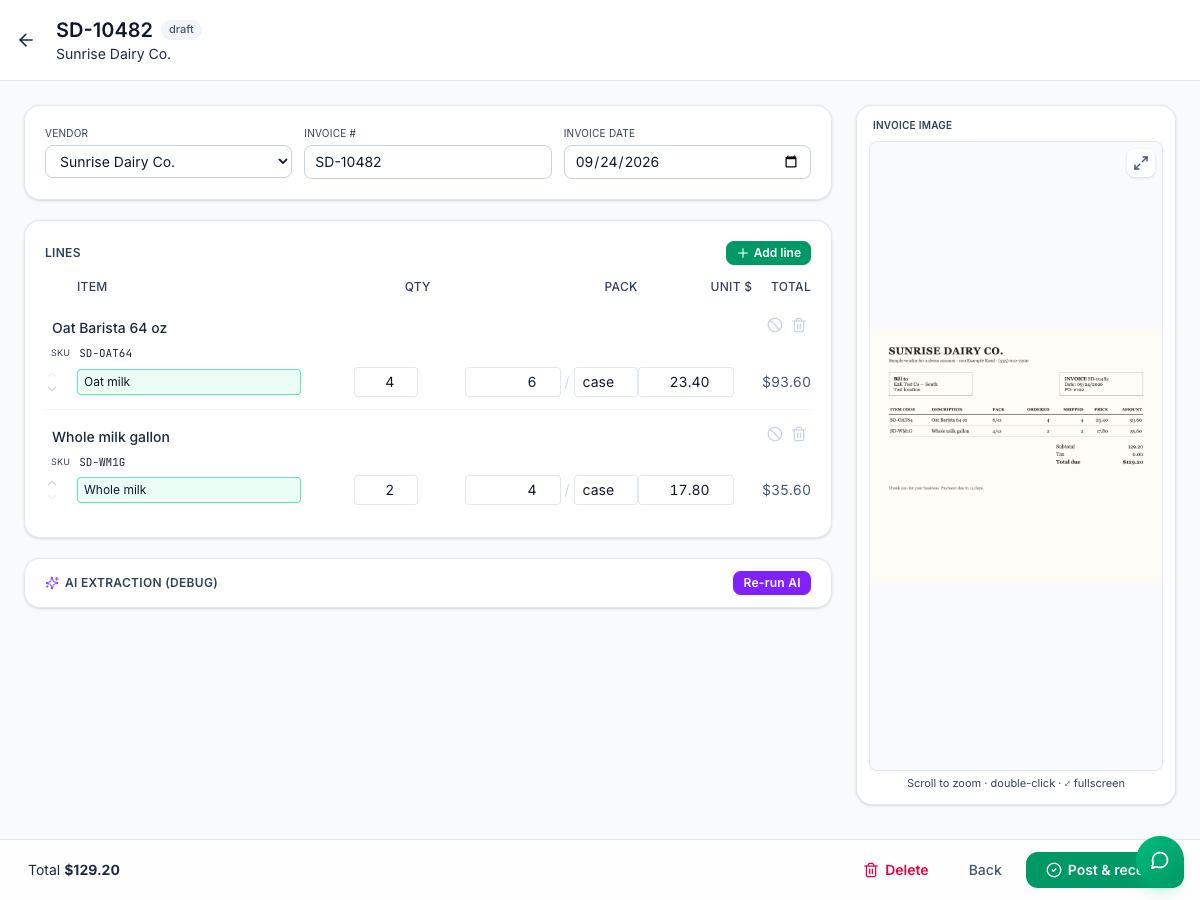
Task: Remove the Whole milk gallon line via trash
Action: click(x=799, y=434)
